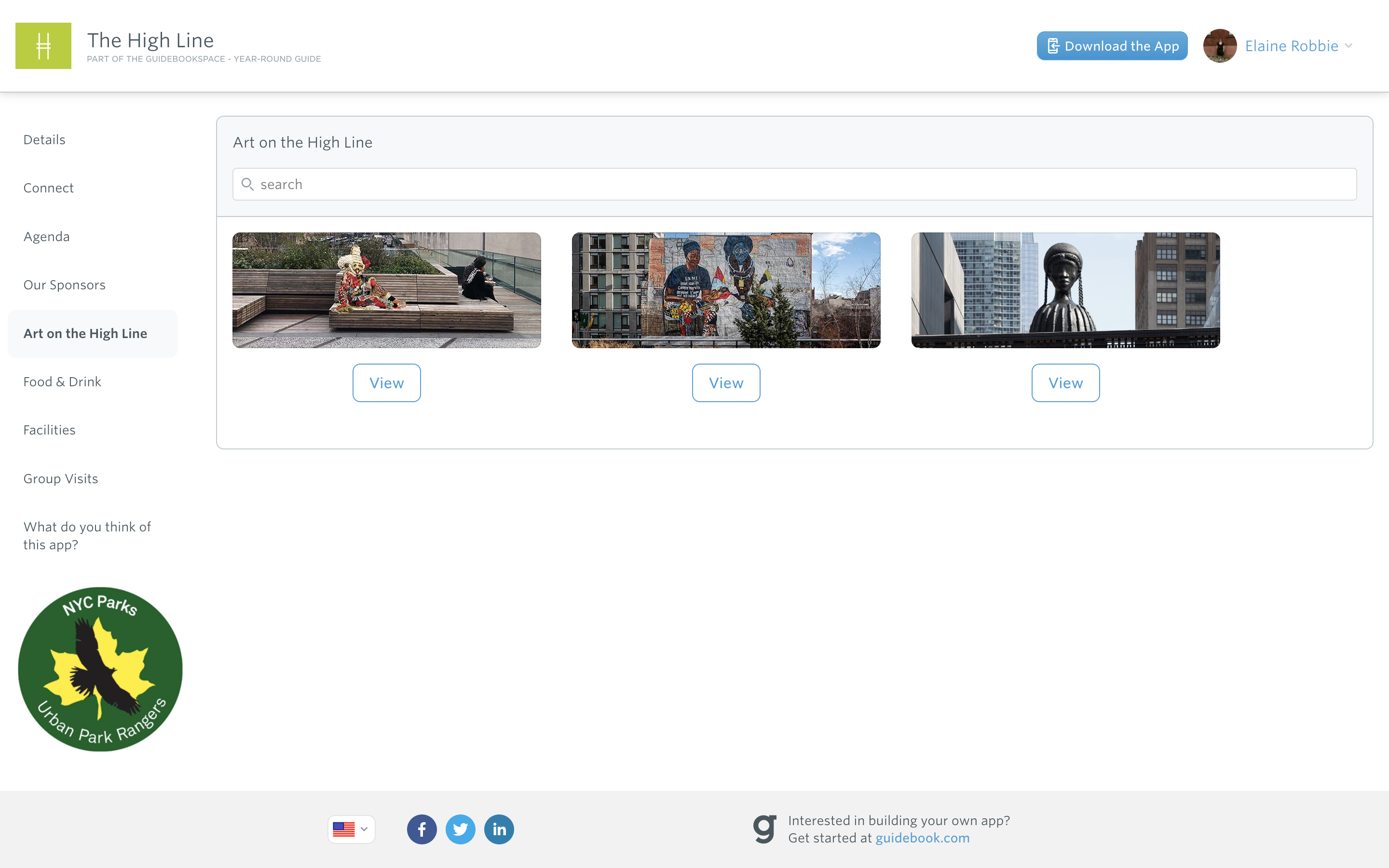Open the Art on the High Line tab
The height and width of the screenshot is (868, 1389).
(85, 333)
